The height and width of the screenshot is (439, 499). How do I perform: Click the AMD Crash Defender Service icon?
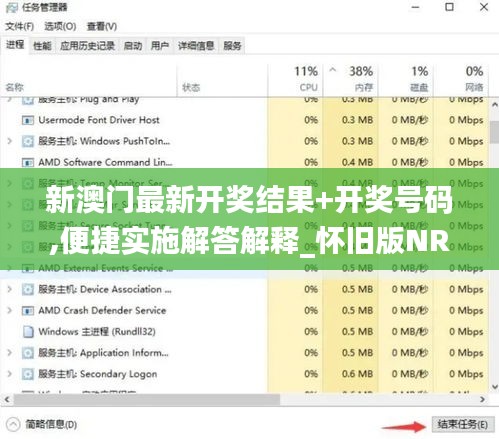click(x=28, y=311)
